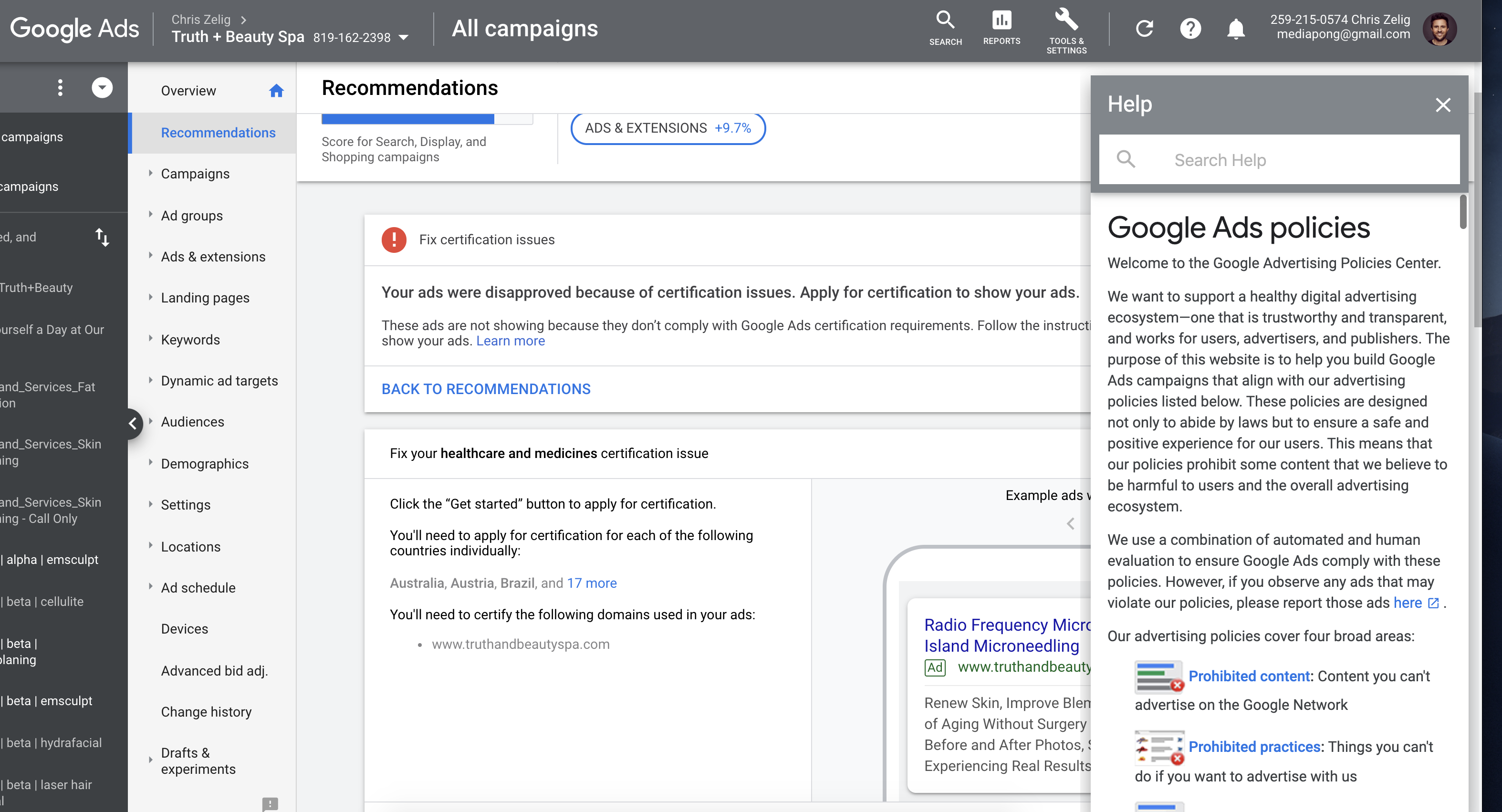The width and height of the screenshot is (1502, 812).
Task: Open notifications bell icon
Action: 1236,28
